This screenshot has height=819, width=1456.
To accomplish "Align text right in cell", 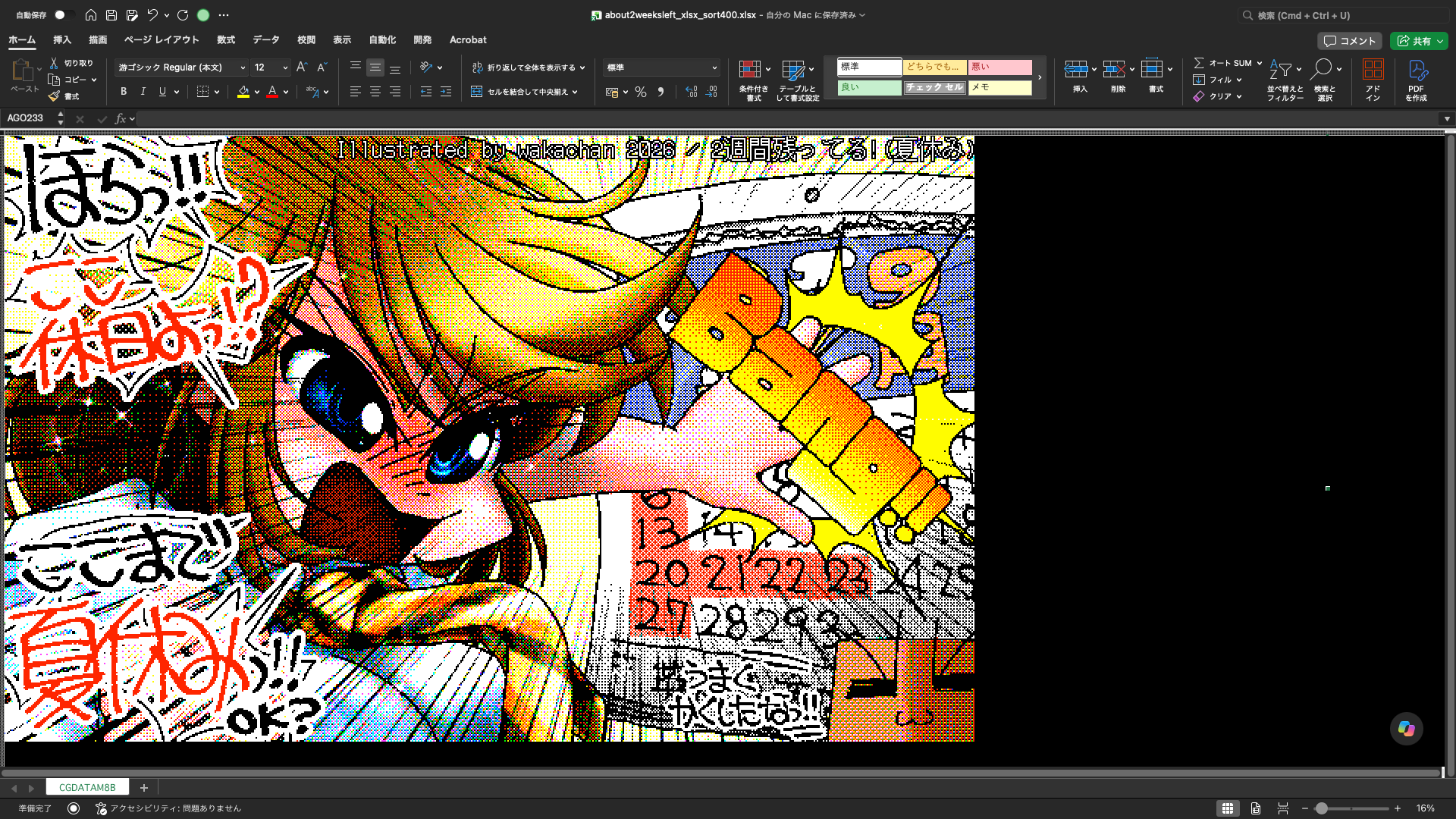I will [395, 92].
